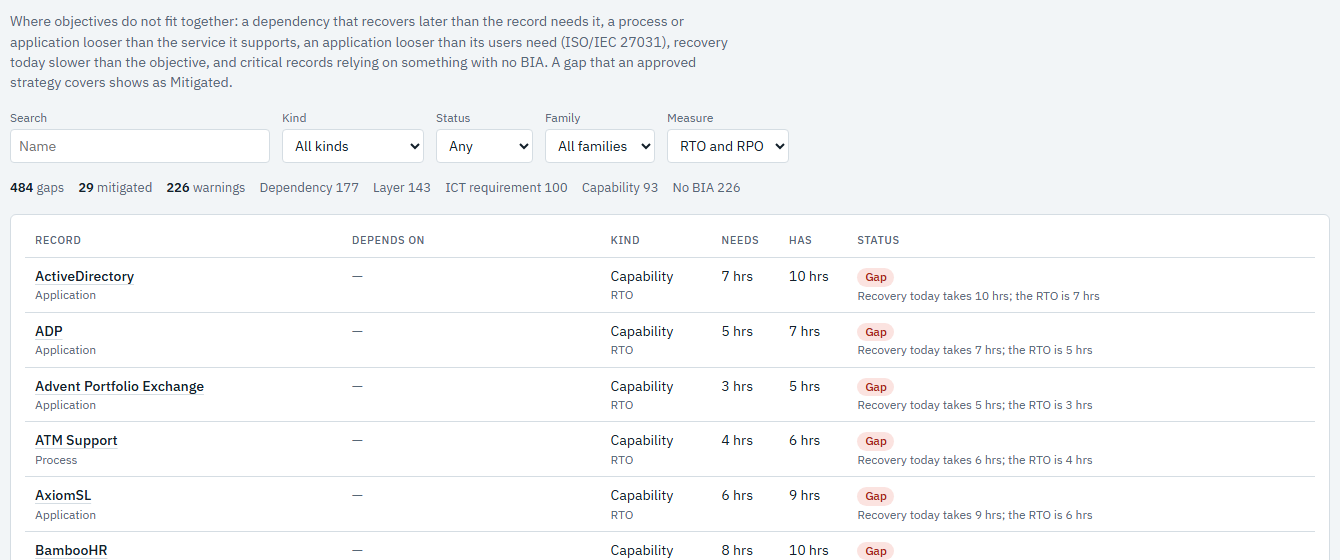Open the AxiomSL record link

point(63,495)
